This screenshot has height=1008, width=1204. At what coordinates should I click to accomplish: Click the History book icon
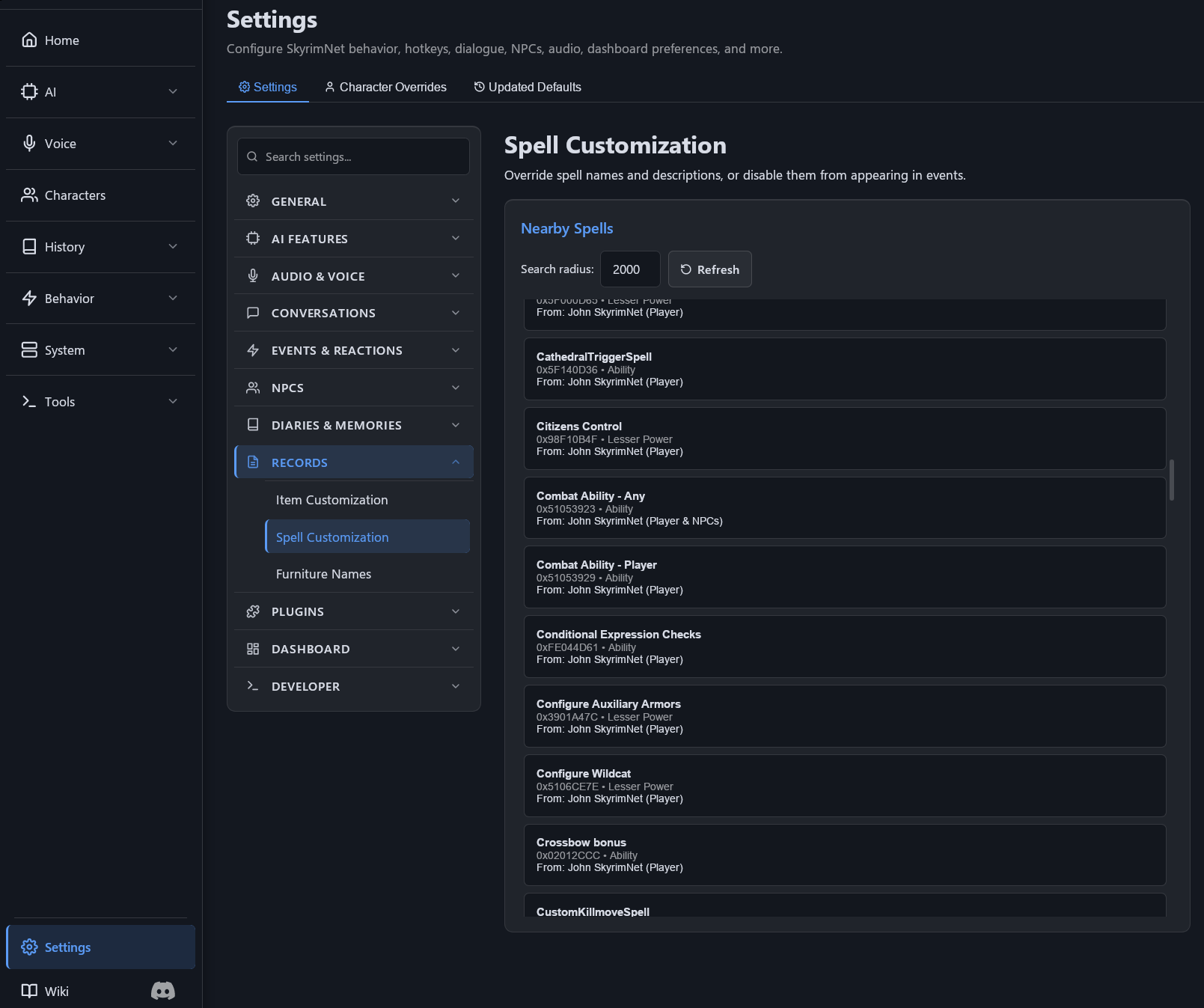click(29, 246)
